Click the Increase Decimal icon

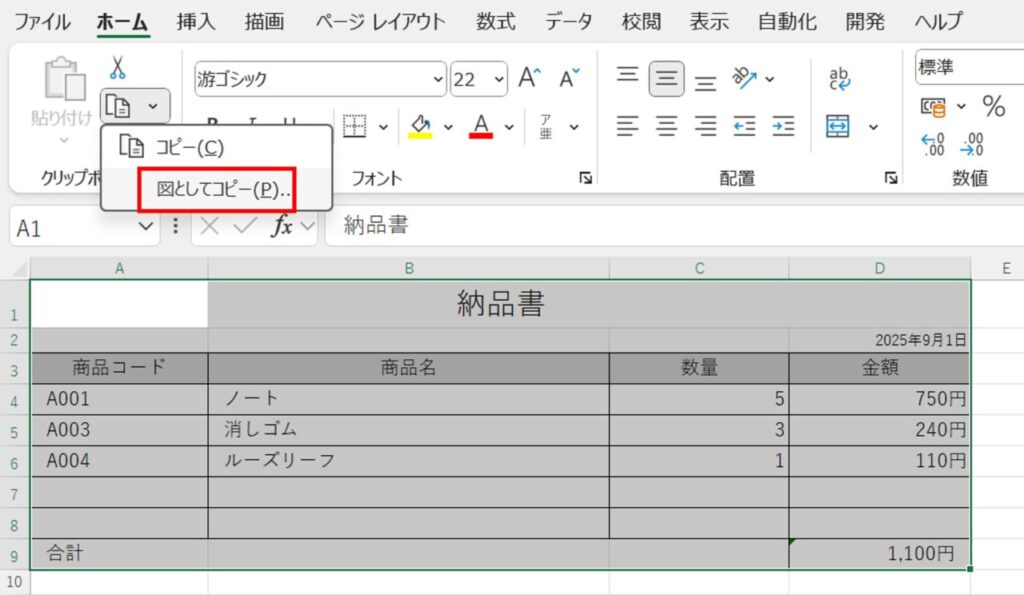point(931,144)
